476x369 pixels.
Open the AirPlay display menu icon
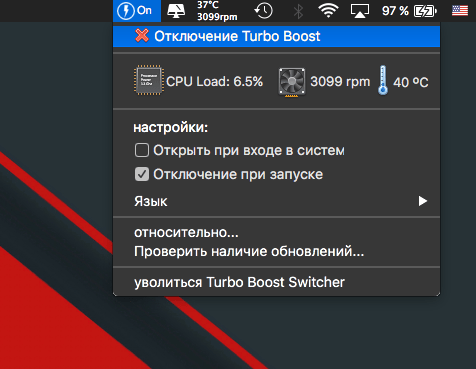tap(360, 11)
